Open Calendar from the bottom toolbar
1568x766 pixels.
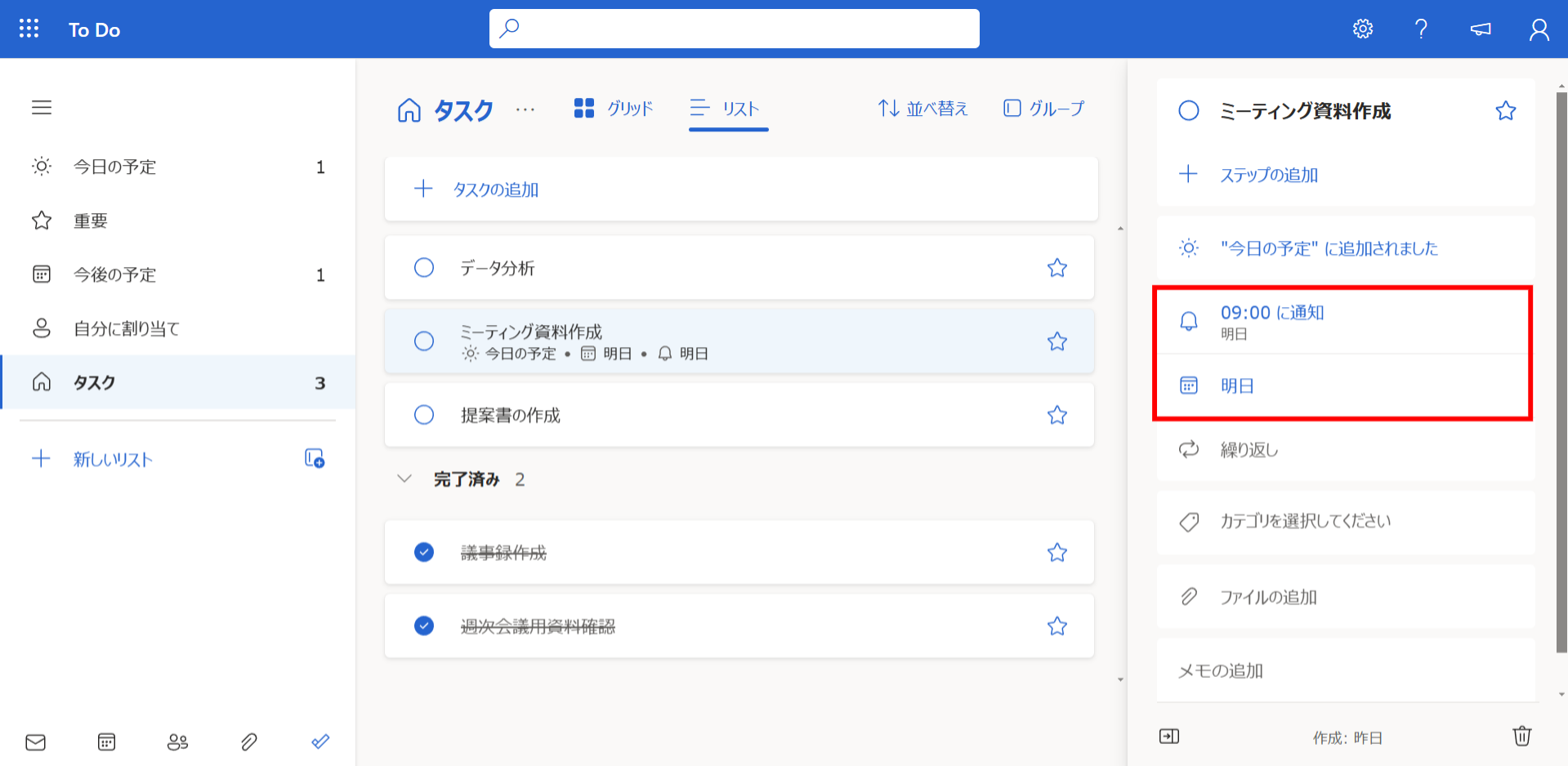pos(106,742)
